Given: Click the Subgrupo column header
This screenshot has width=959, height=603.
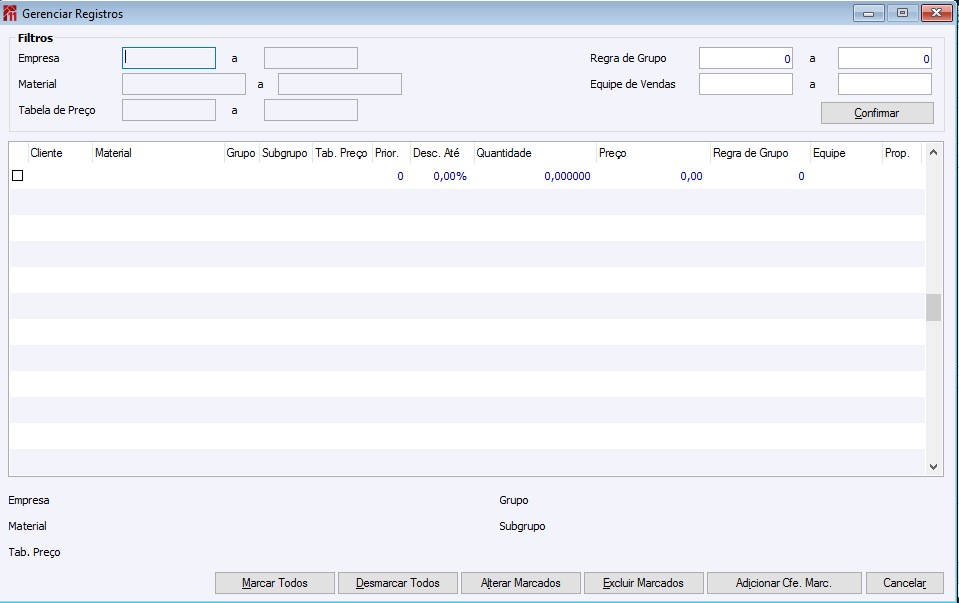Looking at the screenshot, I should [285, 153].
